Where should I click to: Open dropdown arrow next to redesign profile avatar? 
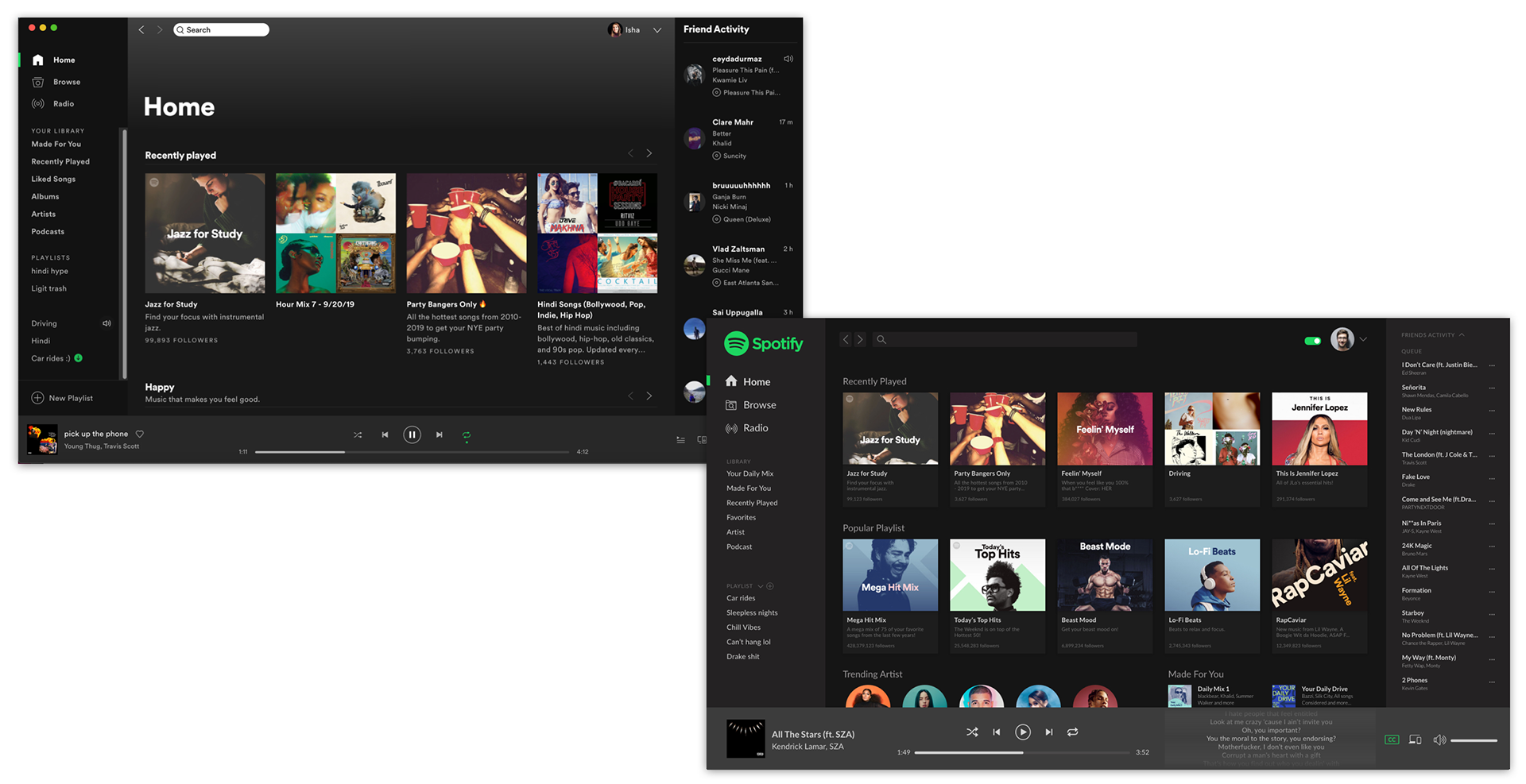point(1363,339)
